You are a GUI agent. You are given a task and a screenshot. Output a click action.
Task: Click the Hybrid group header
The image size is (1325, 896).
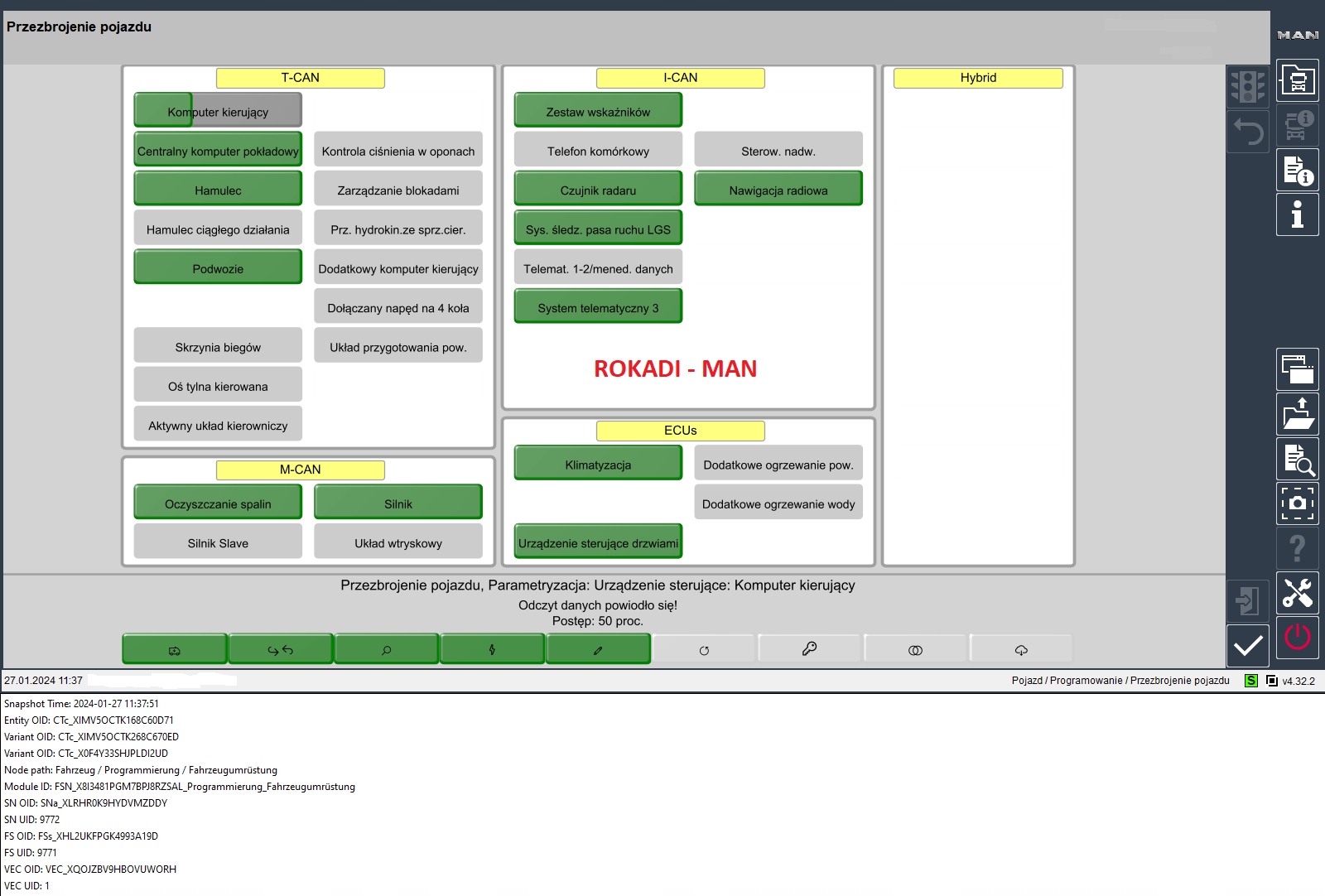coord(978,78)
